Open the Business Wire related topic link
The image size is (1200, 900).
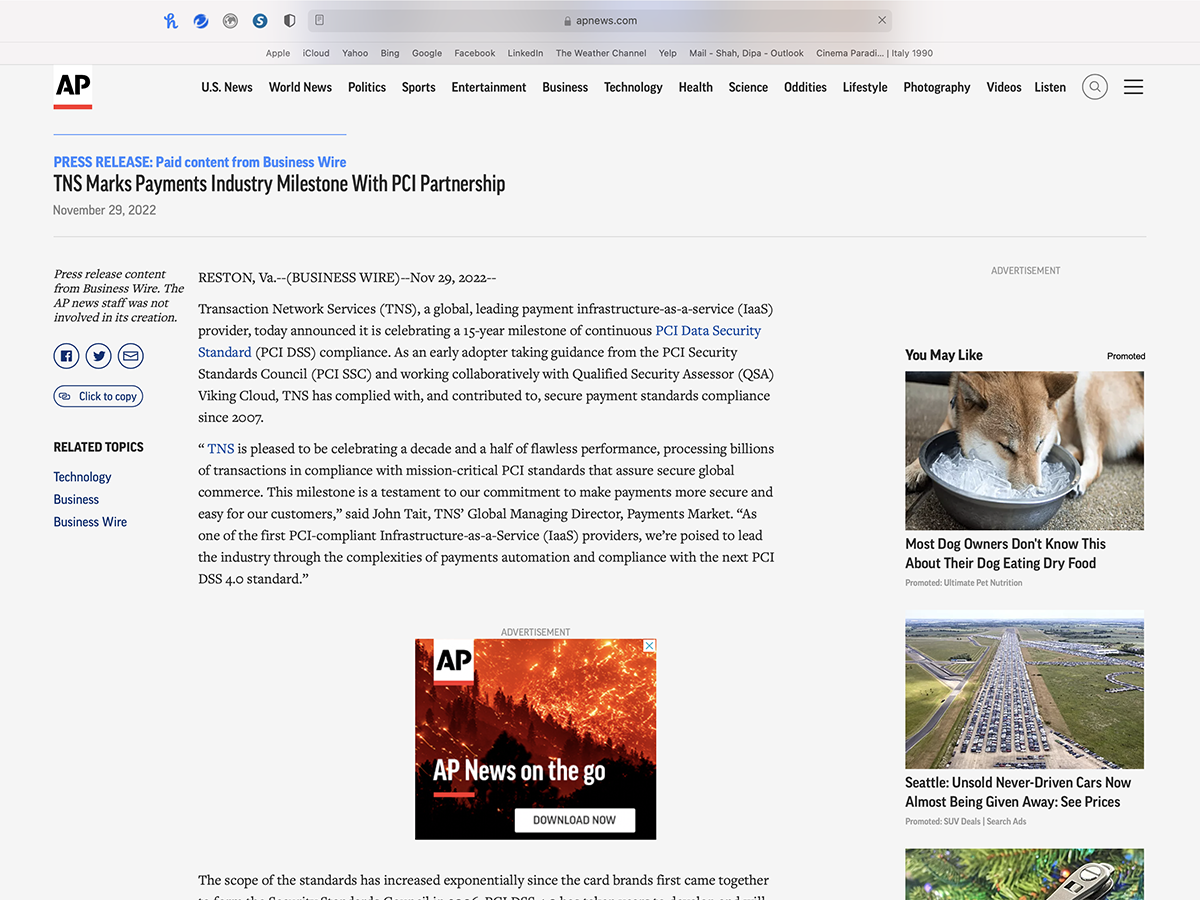90,522
